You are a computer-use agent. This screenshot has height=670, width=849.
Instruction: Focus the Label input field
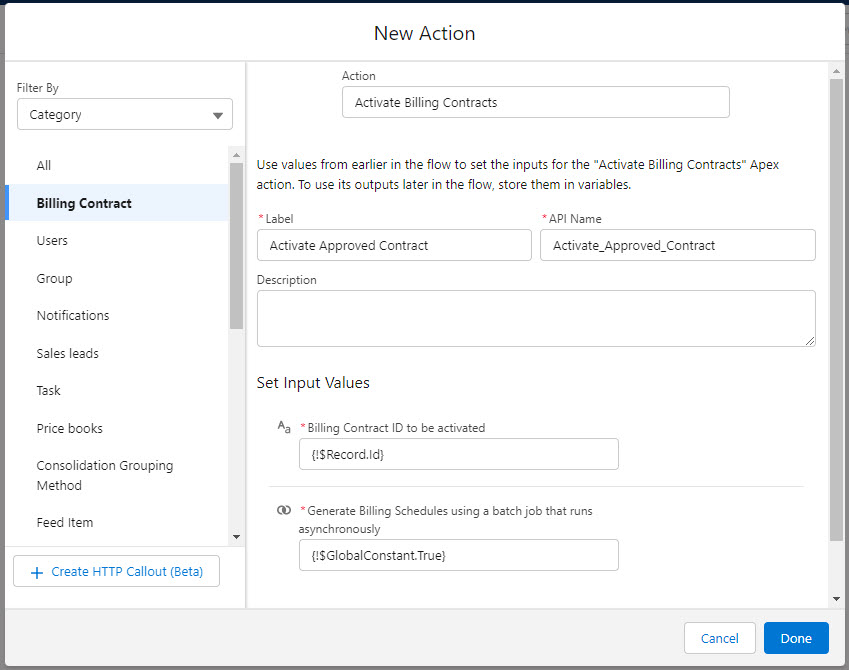pos(394,246)
